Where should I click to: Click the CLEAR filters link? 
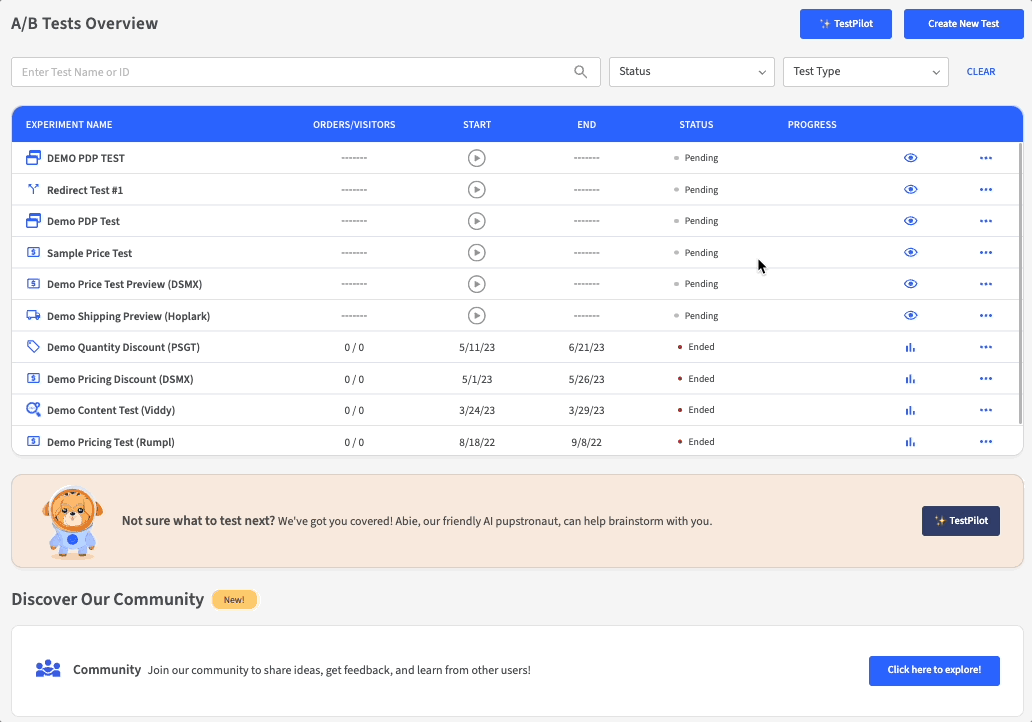[x=980, y=72]
